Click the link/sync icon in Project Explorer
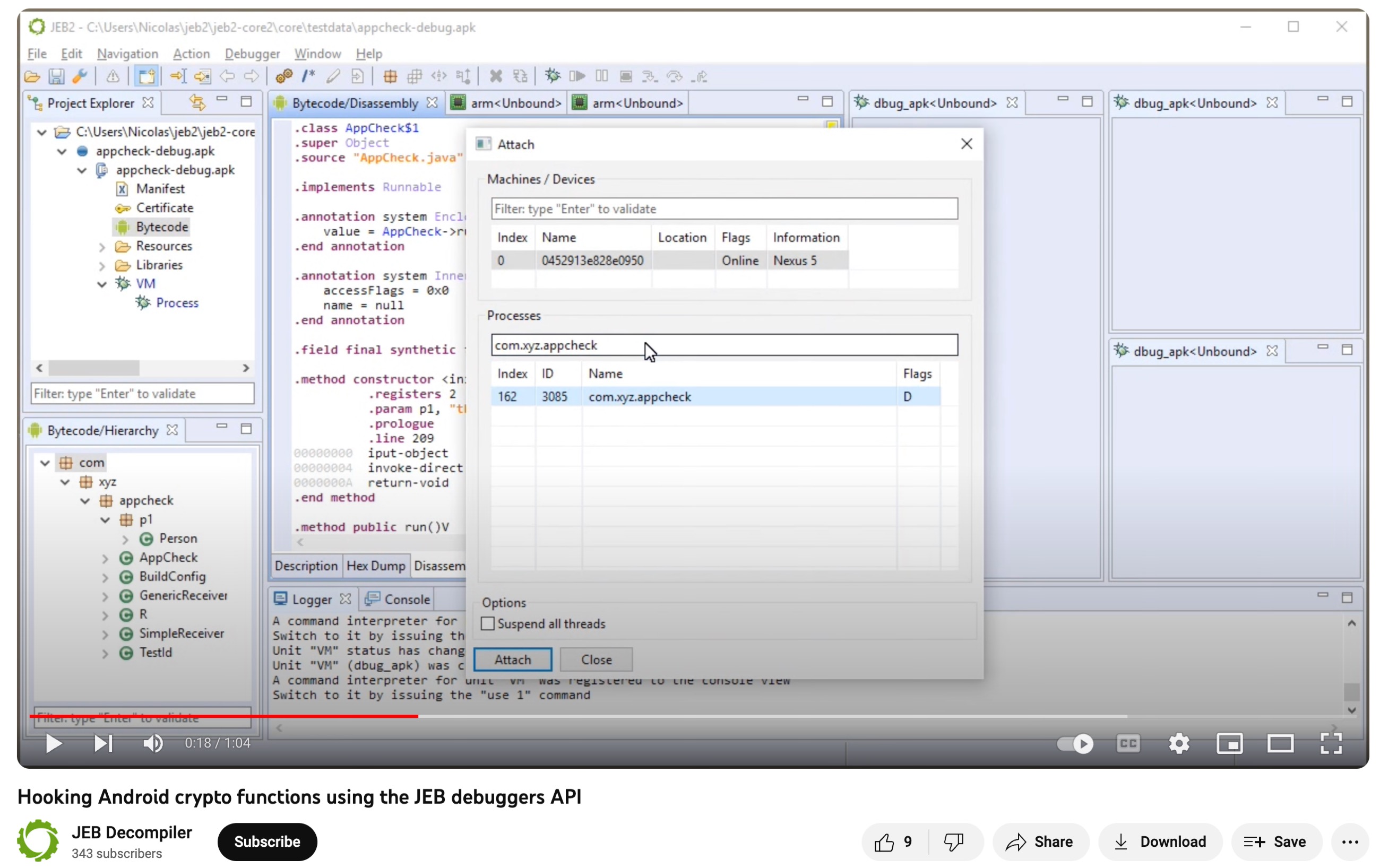This screenshot has height=868, width=1380. (197, 102)
